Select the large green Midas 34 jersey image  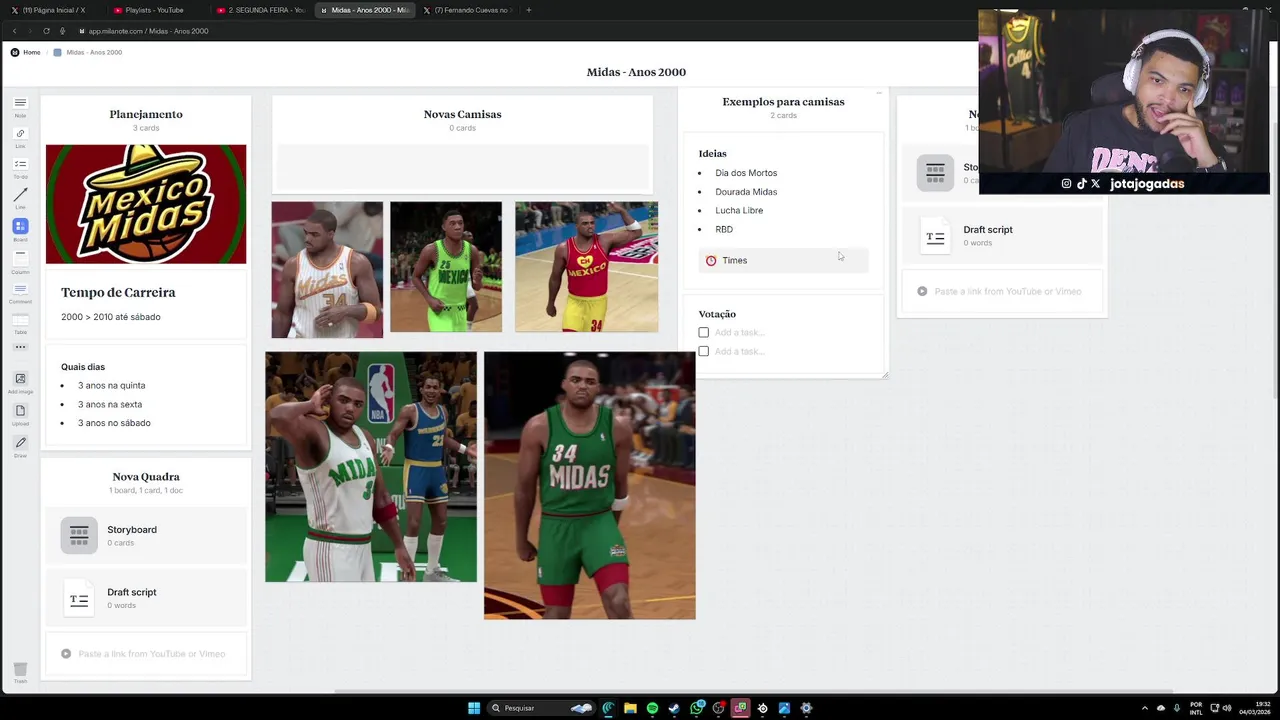pyautogui.click(x=590, y=485)
